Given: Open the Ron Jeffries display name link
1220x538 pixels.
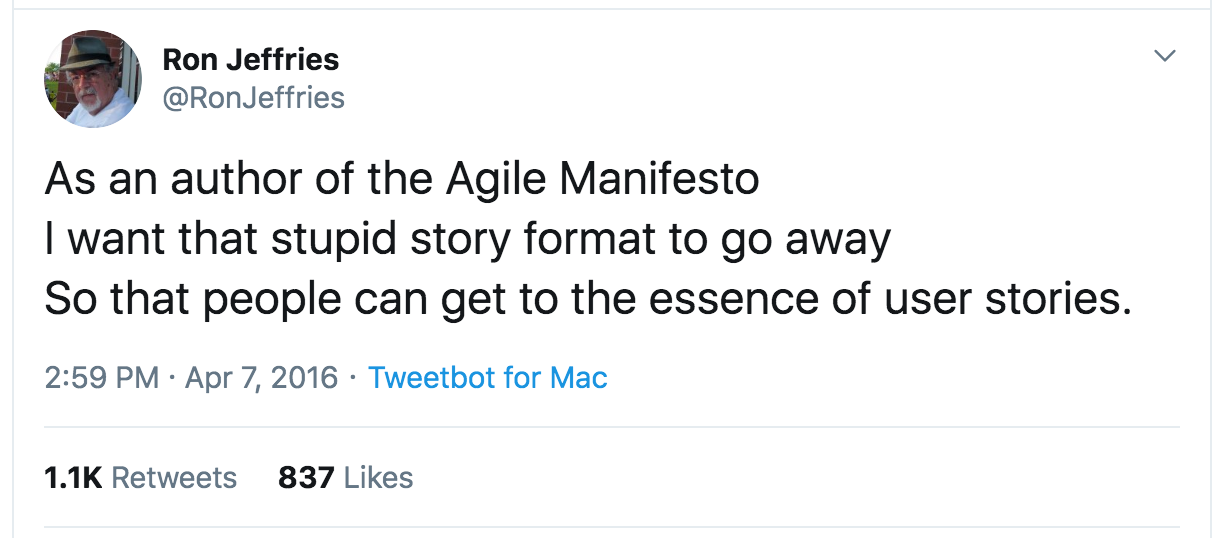Looking at the screenshot, I should [x=250, y=60].
